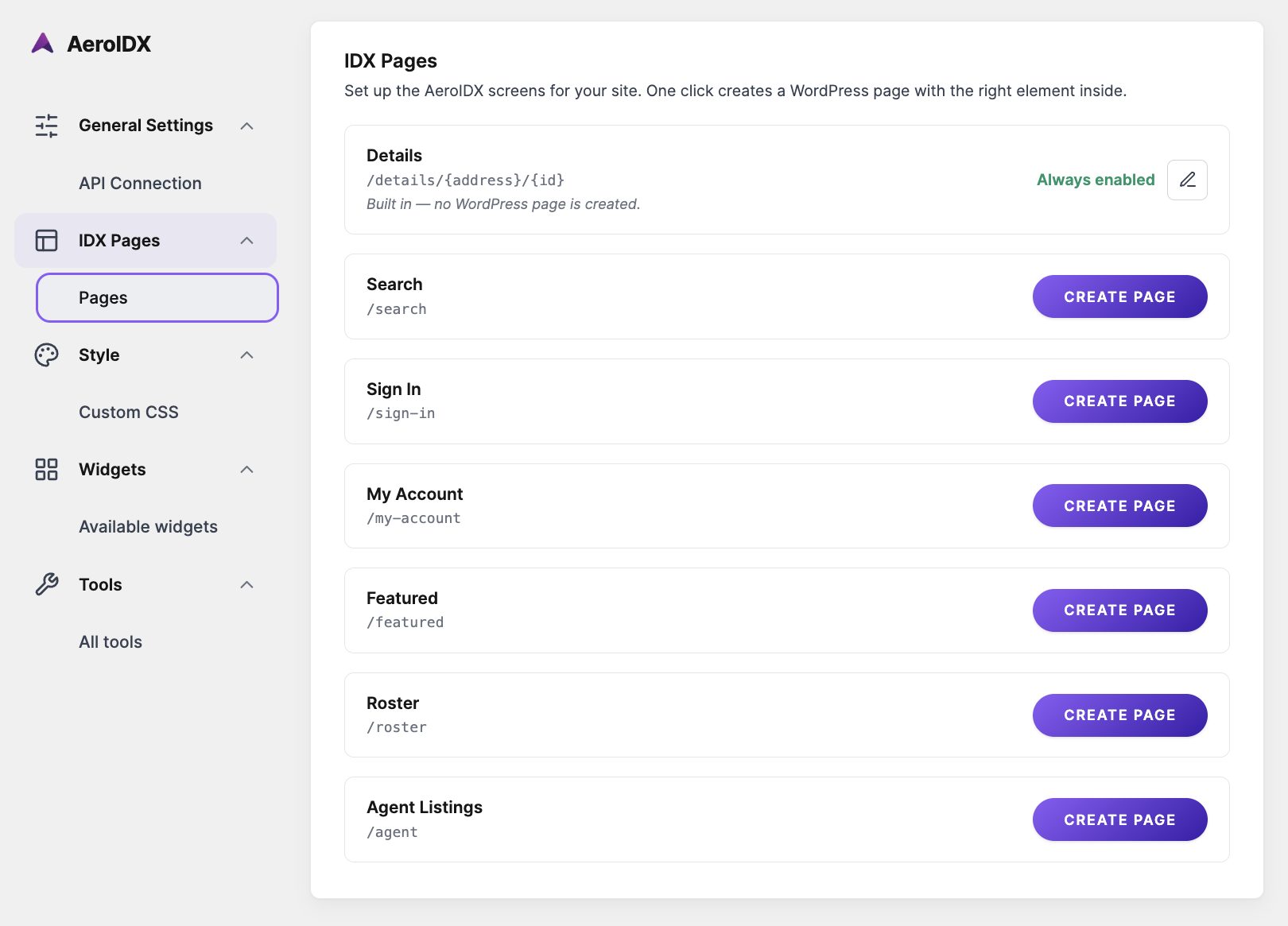Collapse the Widgets section chevron

[x=247, y=469]
